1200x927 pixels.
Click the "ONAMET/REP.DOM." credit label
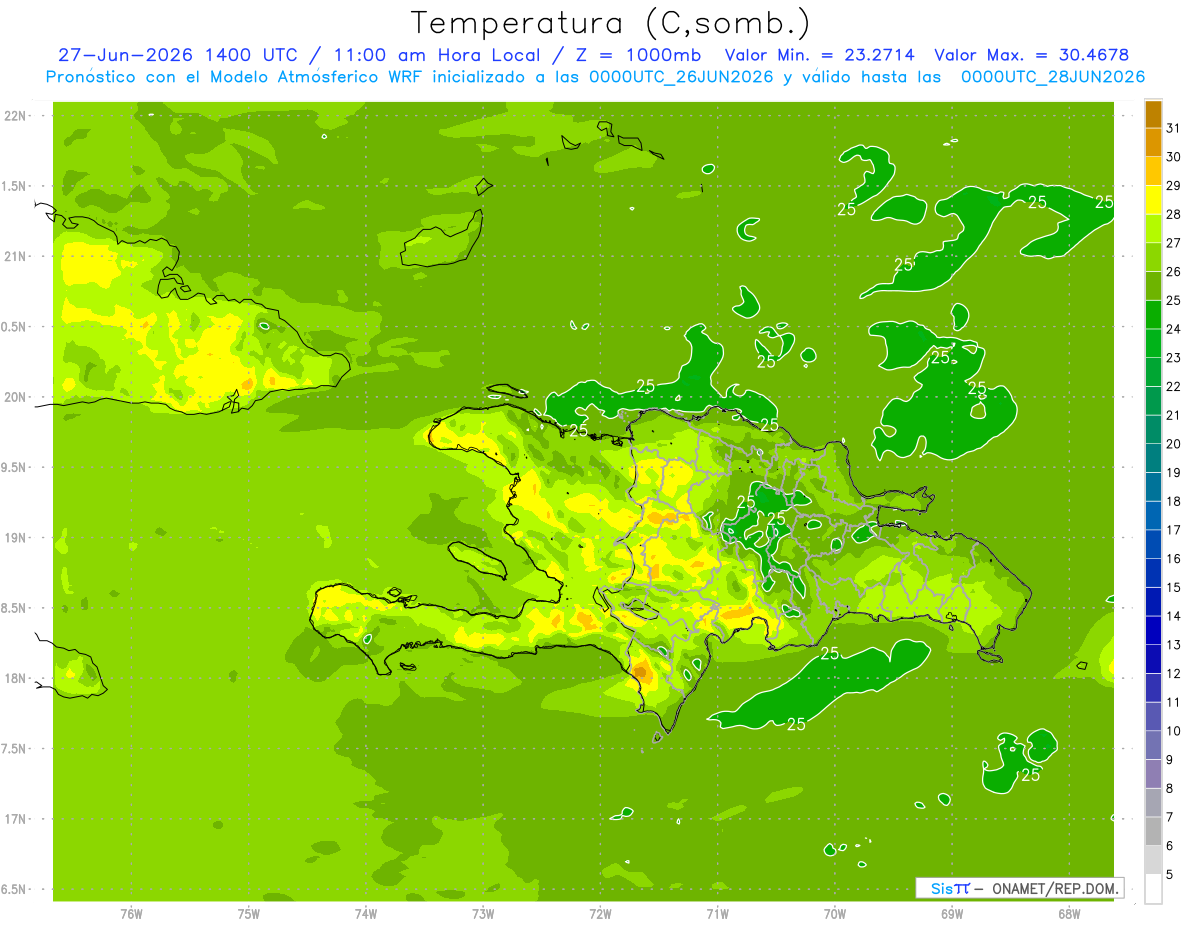(1053, 888)
